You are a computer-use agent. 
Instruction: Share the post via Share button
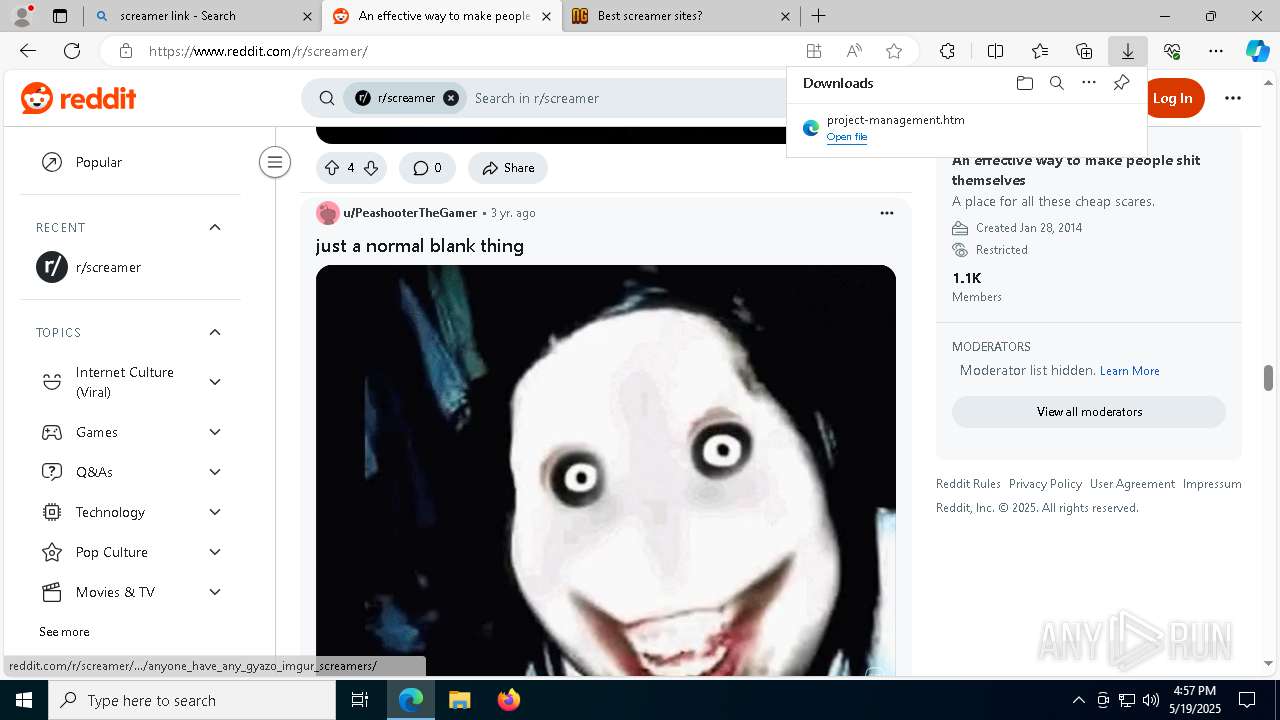508,168
